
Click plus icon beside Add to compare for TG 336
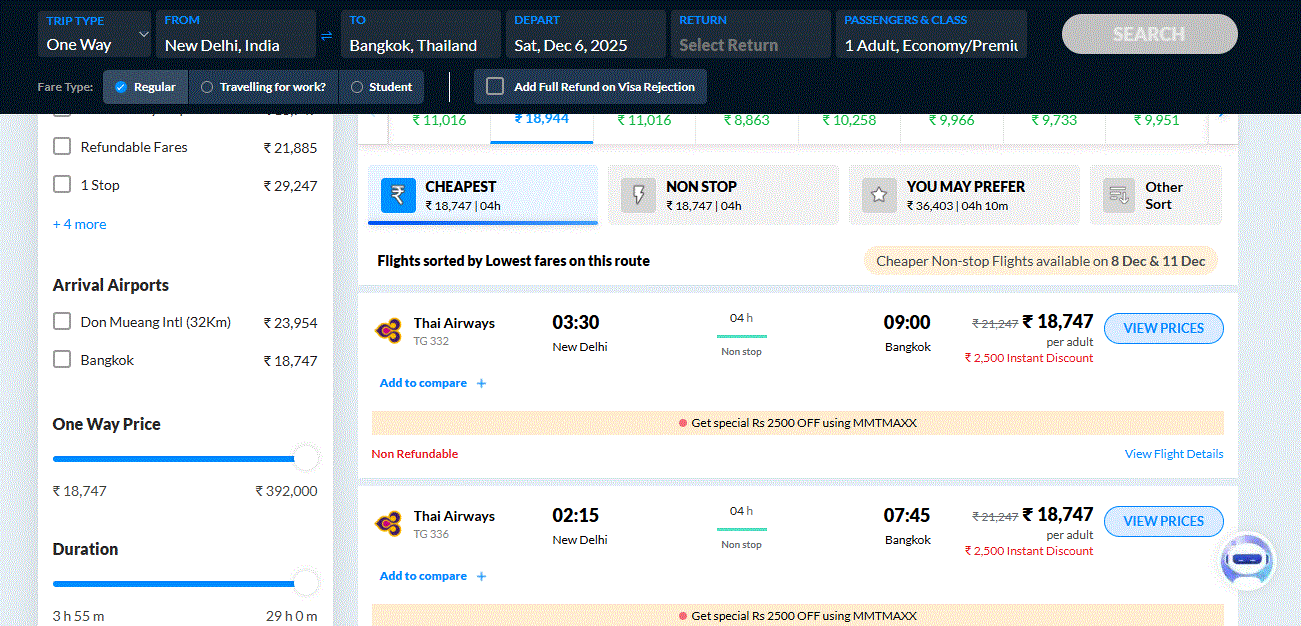[x=481, y=576]
